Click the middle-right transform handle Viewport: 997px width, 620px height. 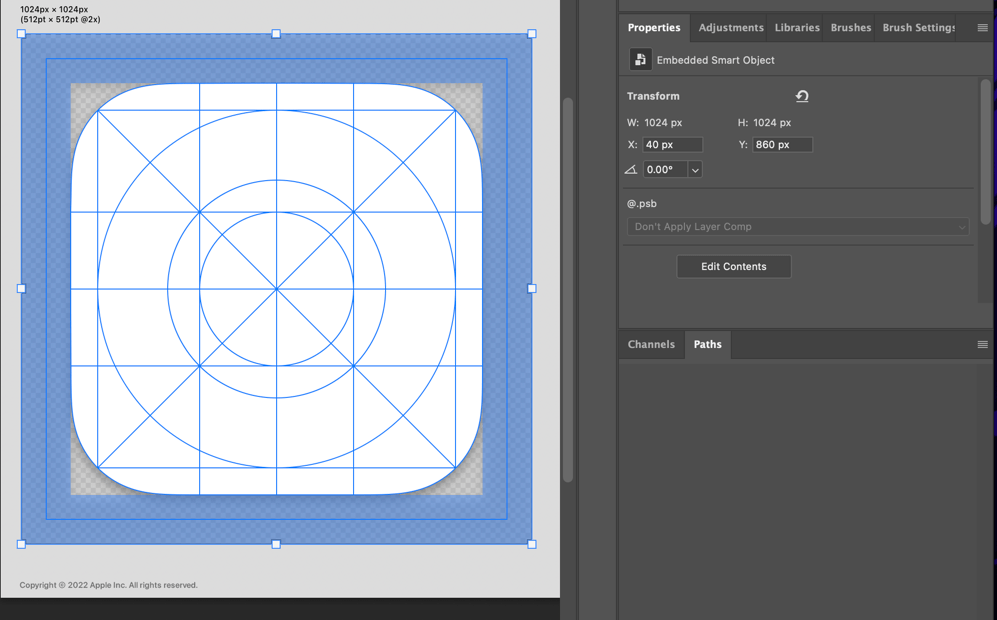pyautogui.click(x=532, y=289)
